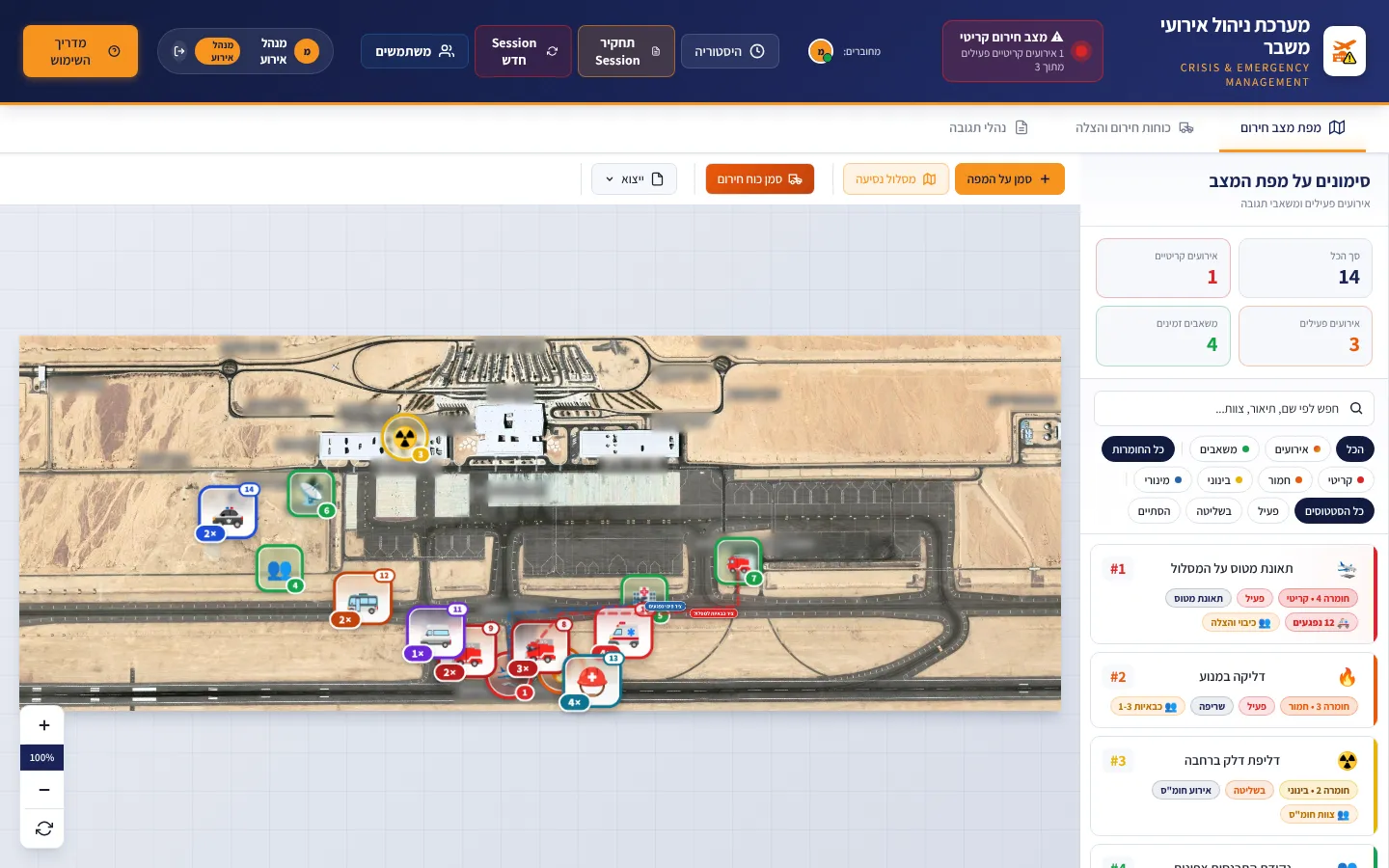Filter by הכל type chip
Viewport: 1389px width, 868px height.
coord(1355,449)
